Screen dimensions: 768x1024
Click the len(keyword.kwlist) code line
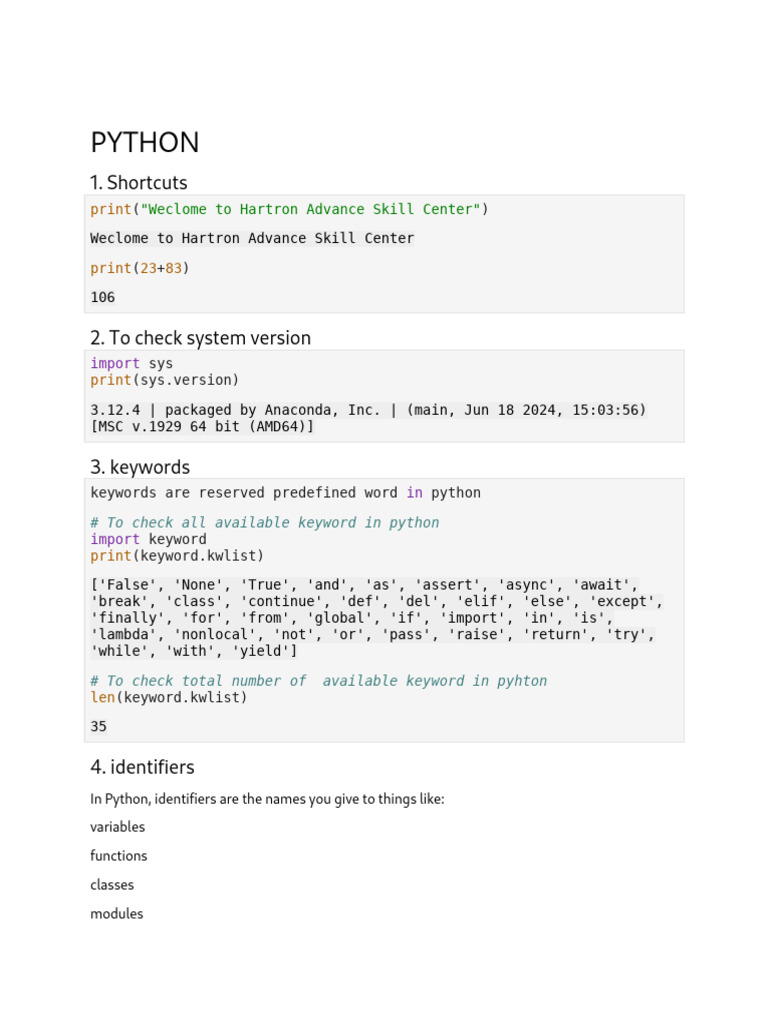pyautogui.click(x=168, y=697)
